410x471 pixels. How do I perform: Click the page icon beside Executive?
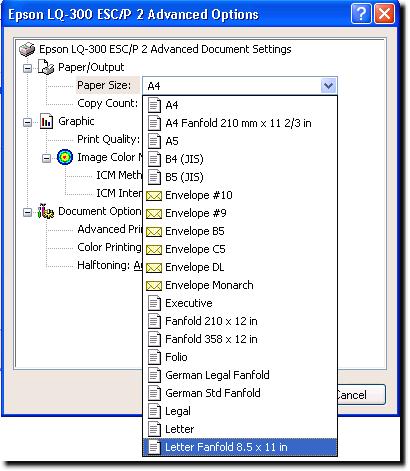[154, 303]
